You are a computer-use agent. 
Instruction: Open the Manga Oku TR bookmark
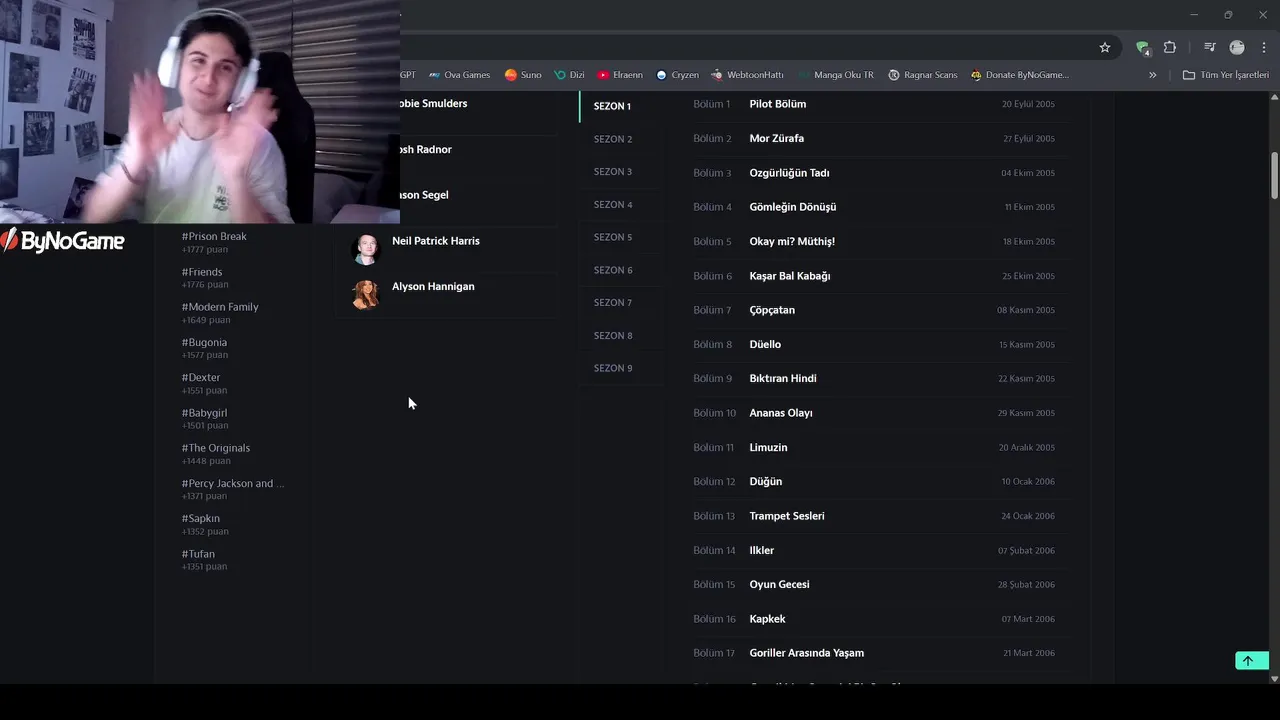pos(836,75)
